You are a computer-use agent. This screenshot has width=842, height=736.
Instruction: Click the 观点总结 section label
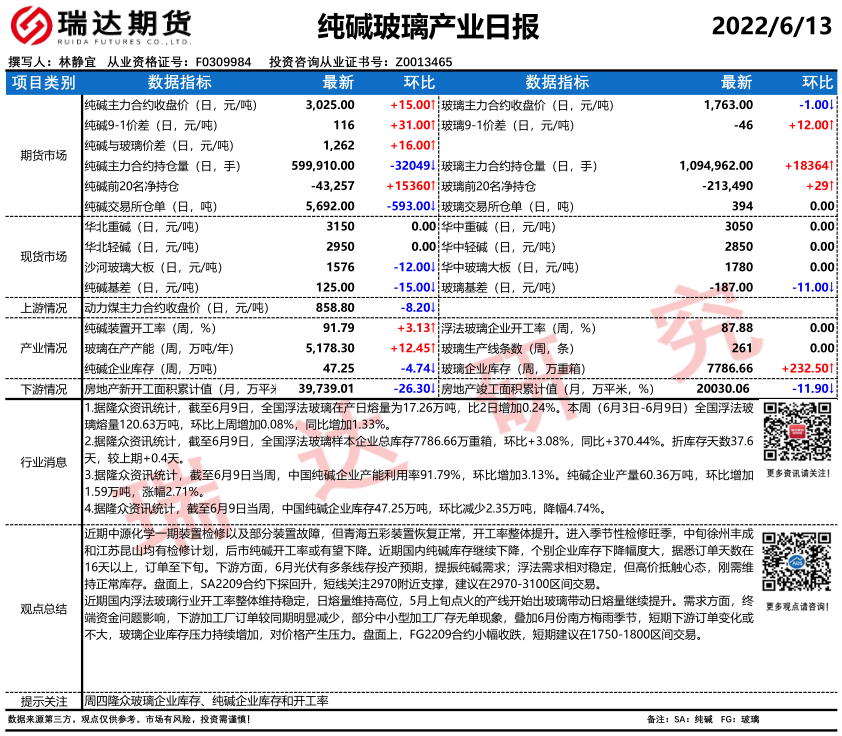click(43, 608)
